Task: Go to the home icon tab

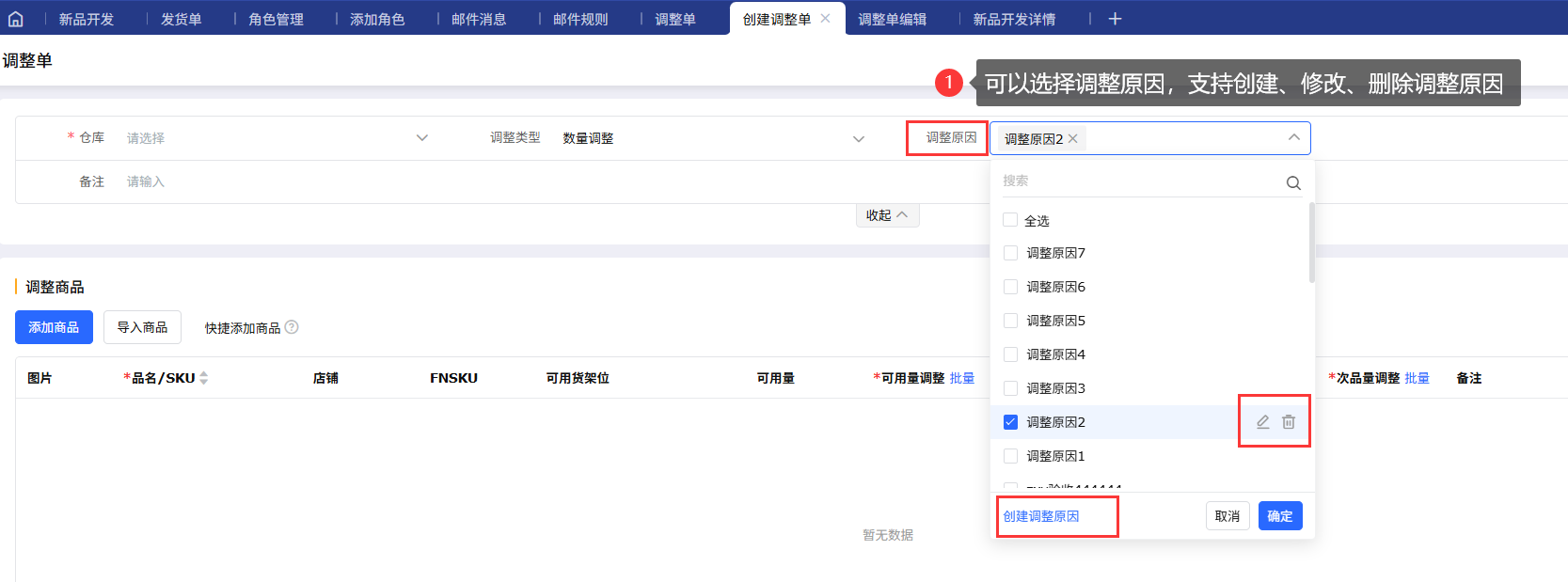Action: (16, 19)
